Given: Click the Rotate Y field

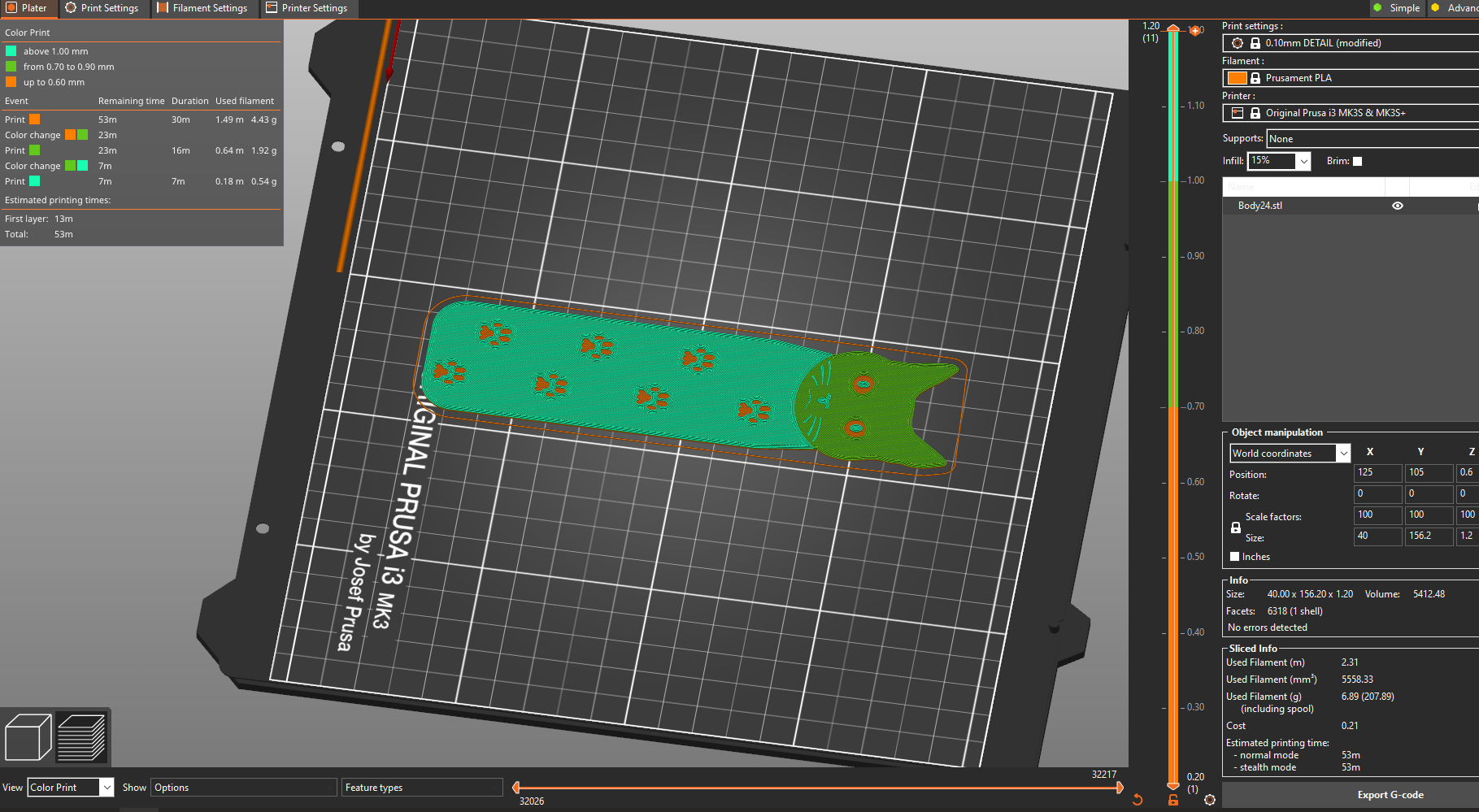Looking at the screenshot, I should point(1429,493).
